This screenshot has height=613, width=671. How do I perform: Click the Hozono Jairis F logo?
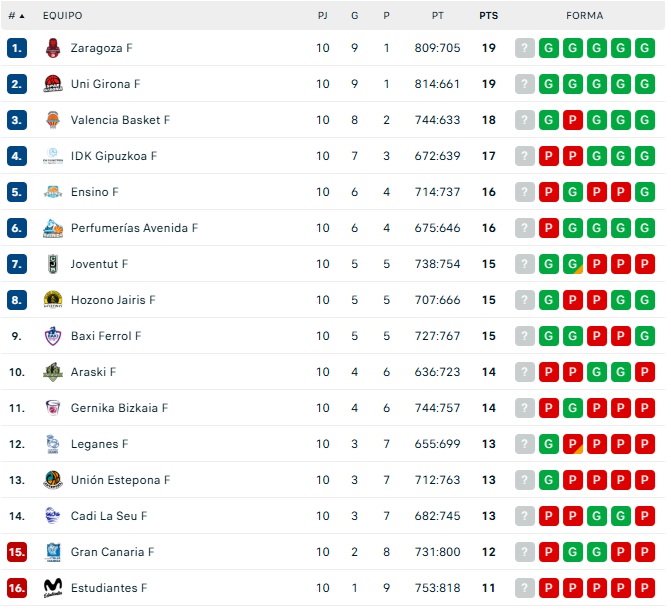(53, 300)
